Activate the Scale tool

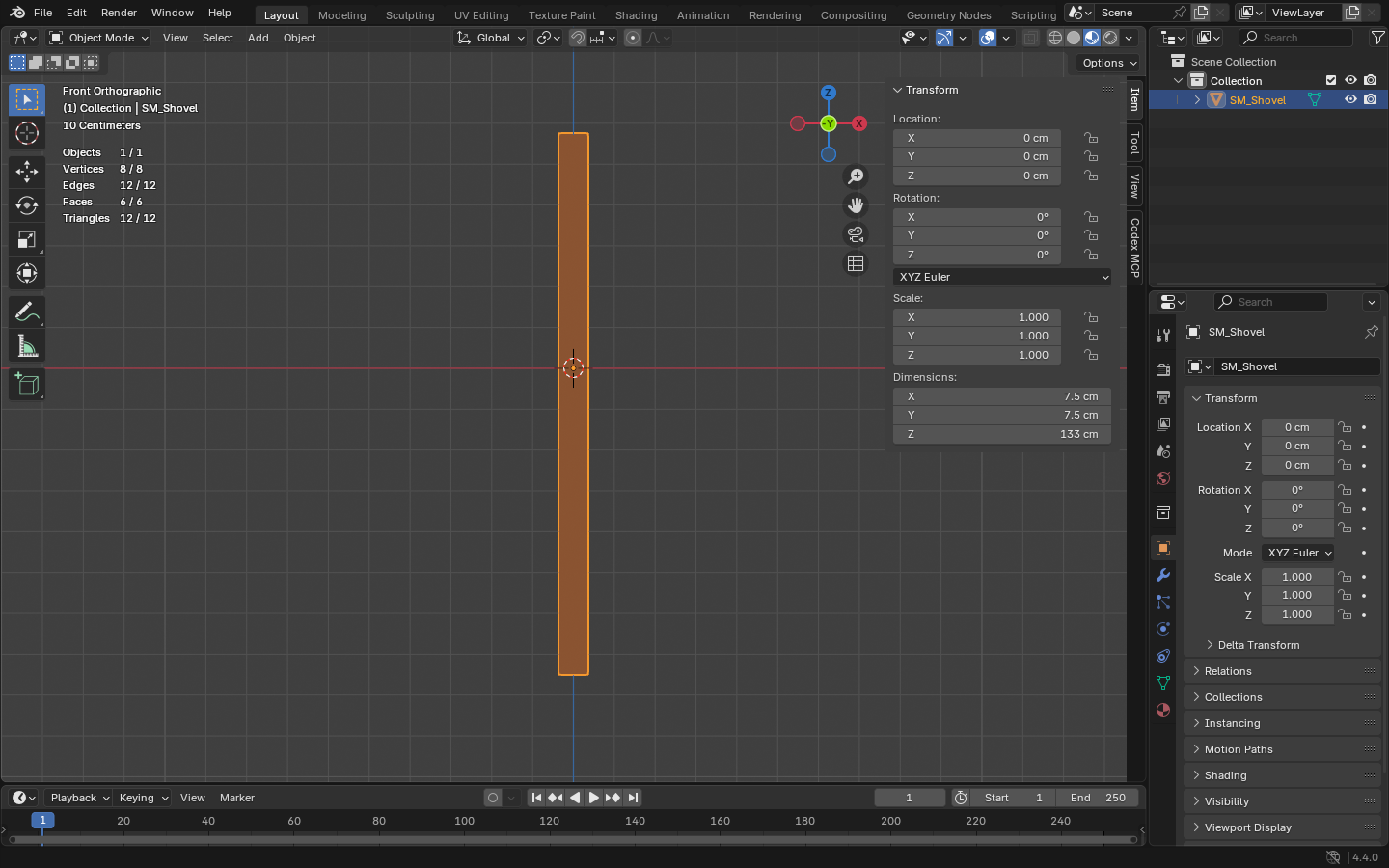click(x=27, y=239)
